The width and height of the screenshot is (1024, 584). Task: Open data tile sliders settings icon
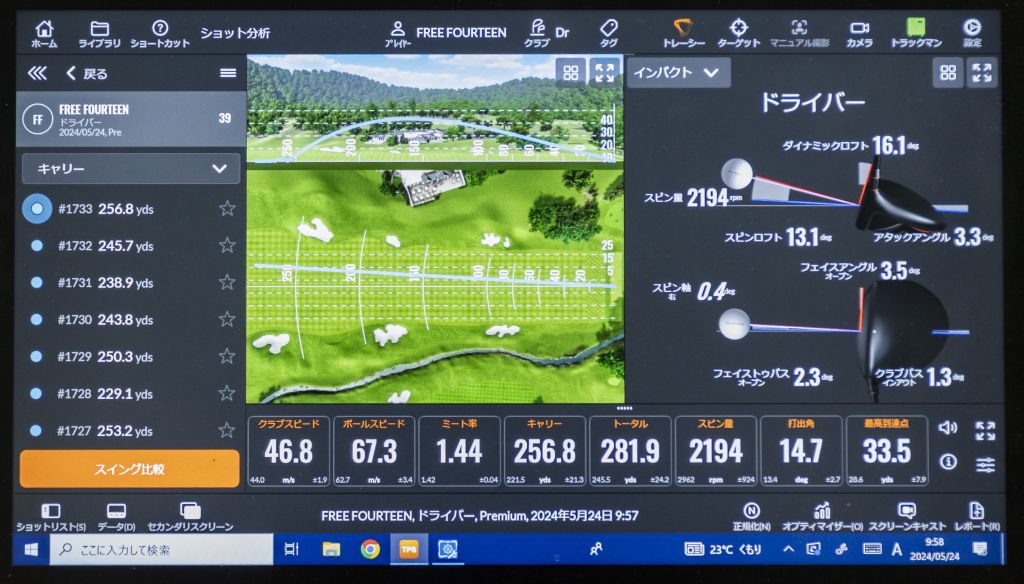[985, 464]
